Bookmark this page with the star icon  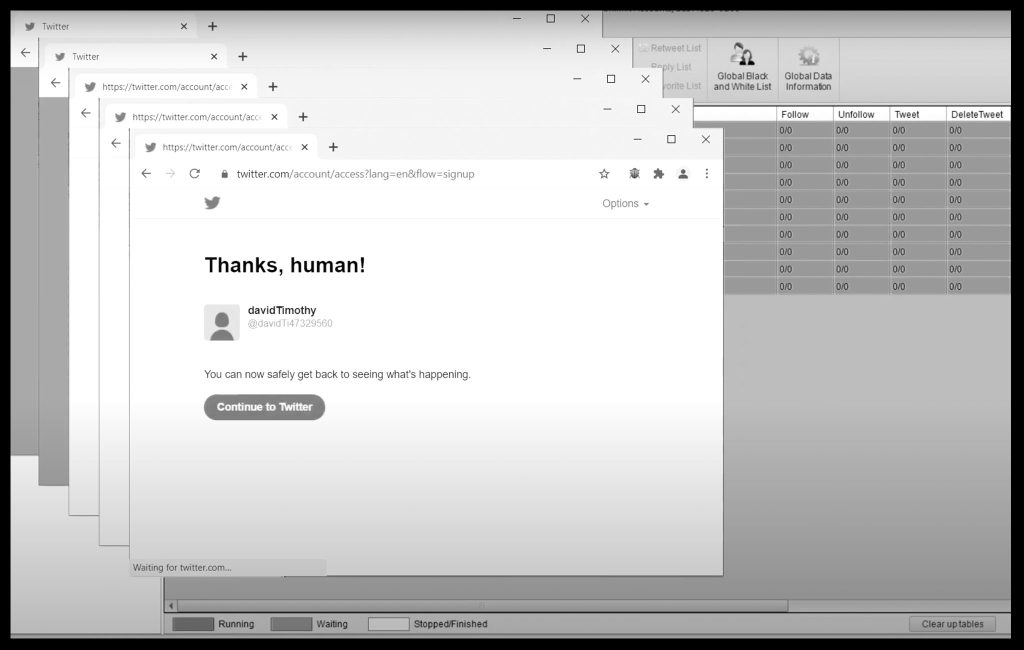coord(604,174)
